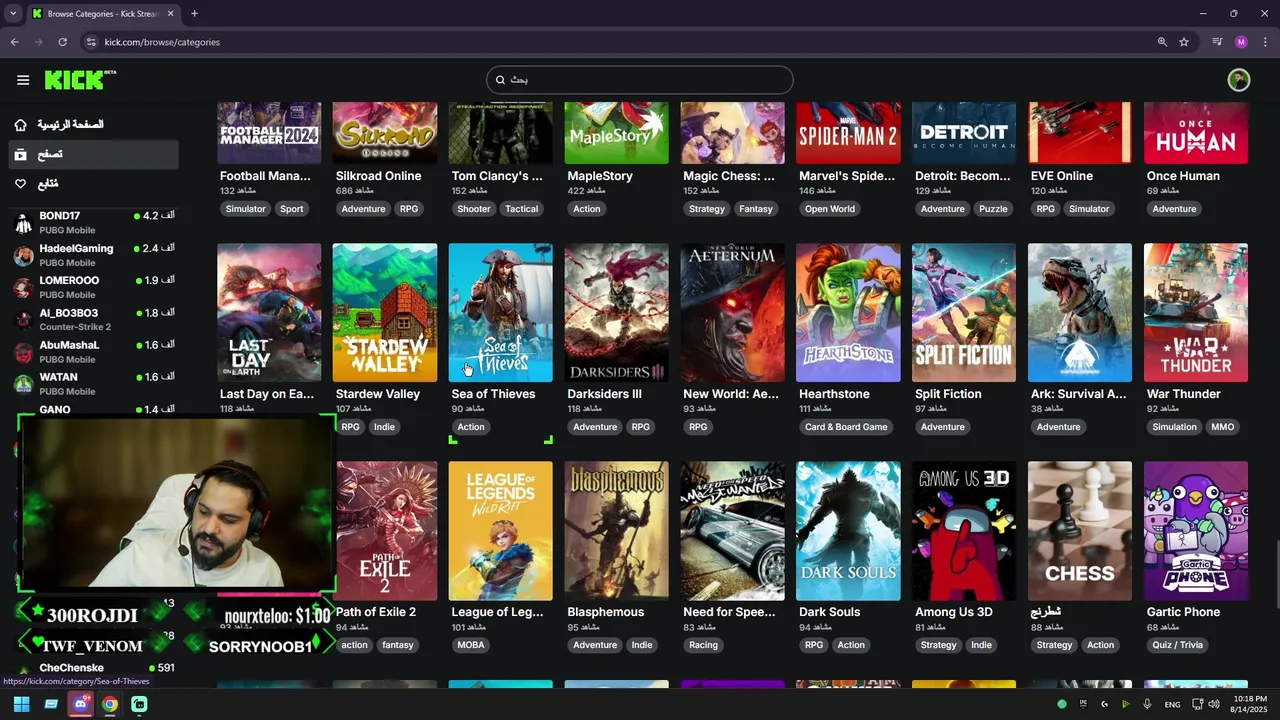1280x720 pixels.
Task: Open the user profile avatar
Action: pyautogui.click(x=1239, y=80)
